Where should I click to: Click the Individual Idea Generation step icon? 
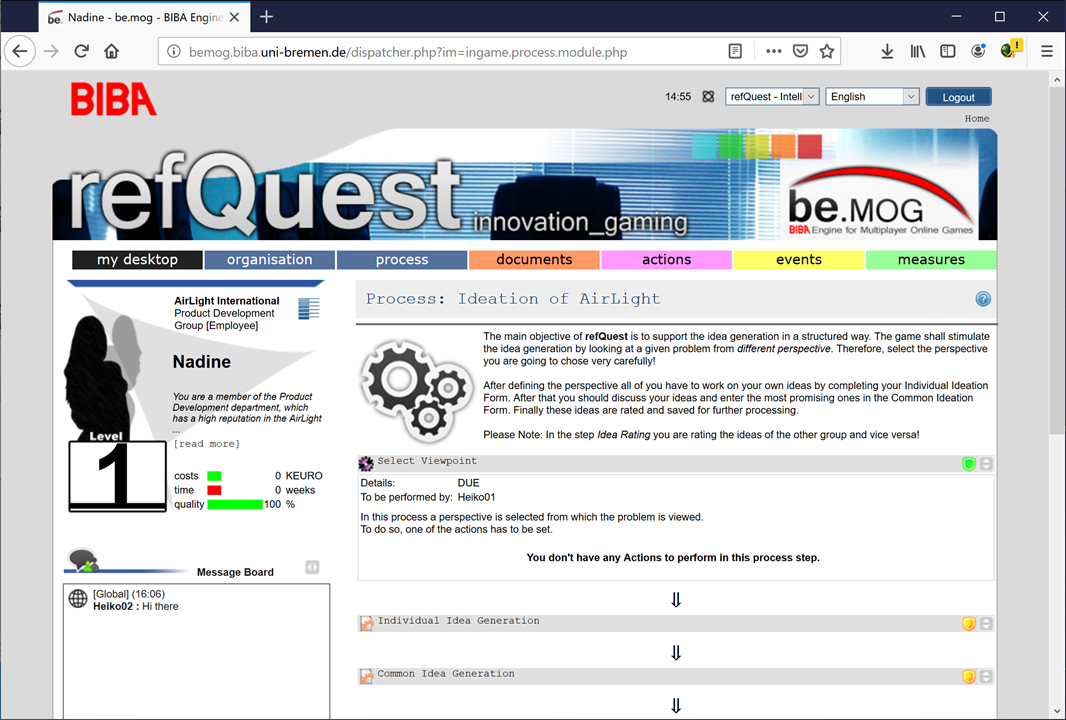coord(366,623)
